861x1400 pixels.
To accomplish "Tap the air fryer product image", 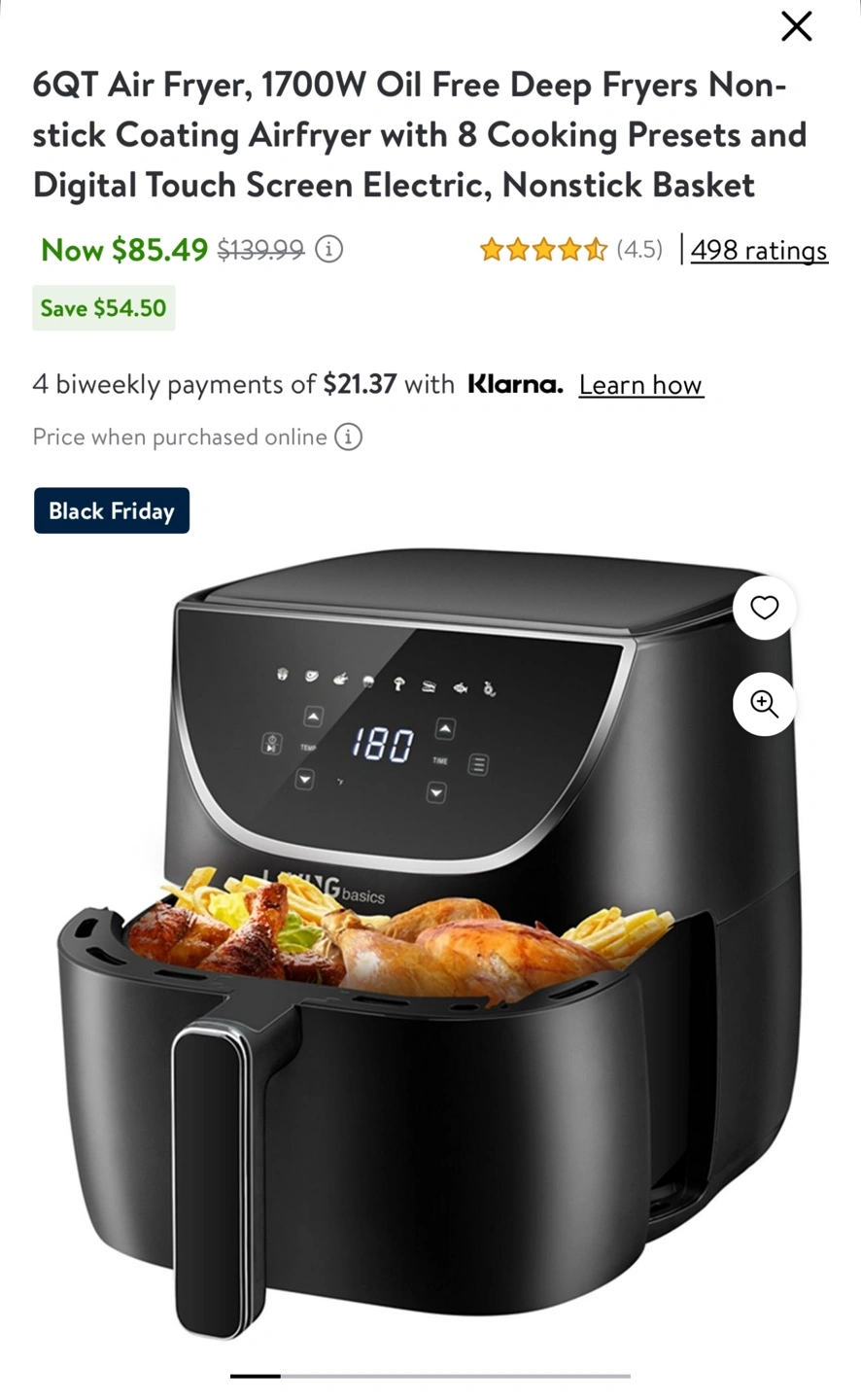I will click(x=428, y=943).
